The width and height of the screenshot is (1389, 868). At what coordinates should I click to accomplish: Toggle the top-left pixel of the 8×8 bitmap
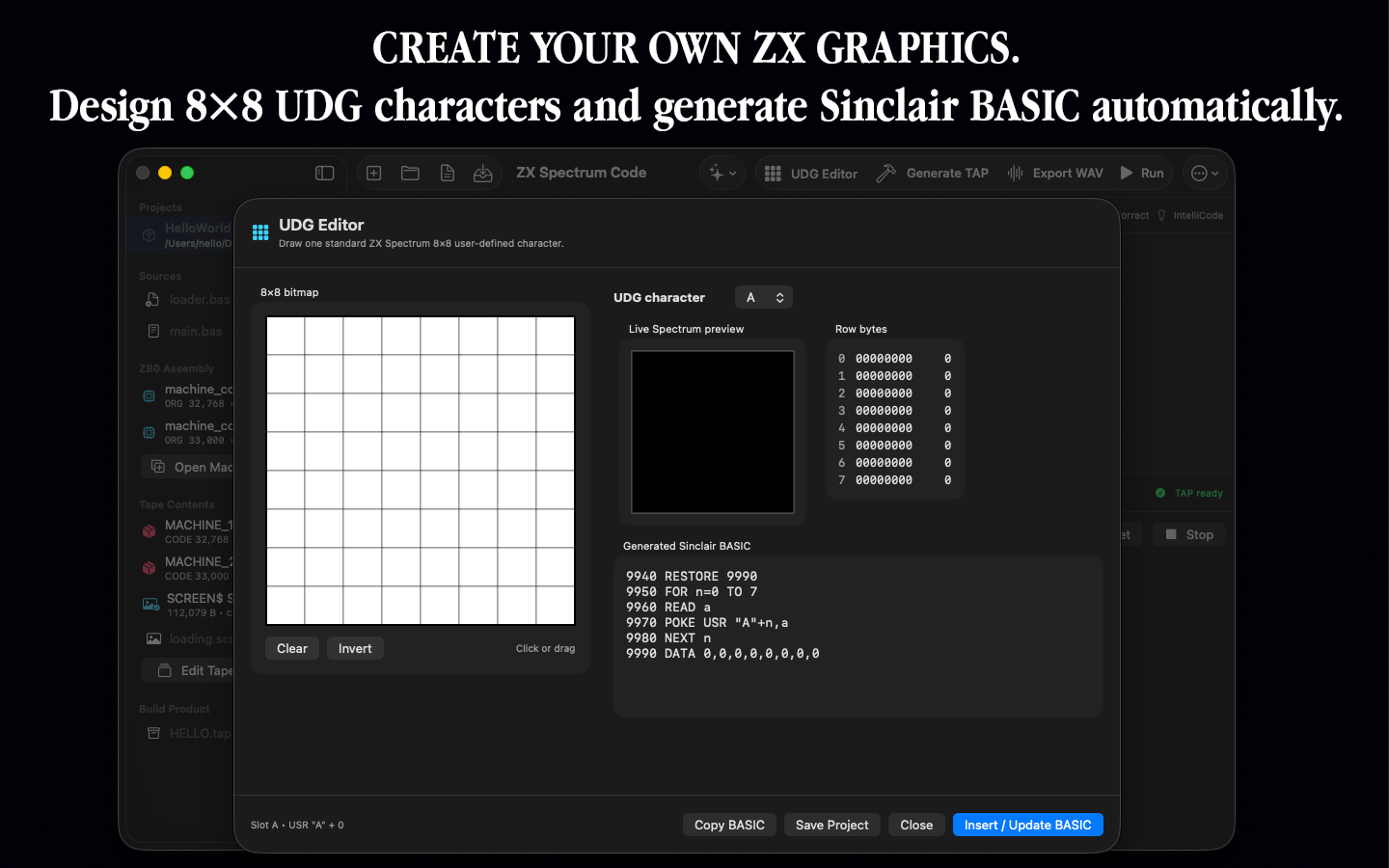coord(286,336)
